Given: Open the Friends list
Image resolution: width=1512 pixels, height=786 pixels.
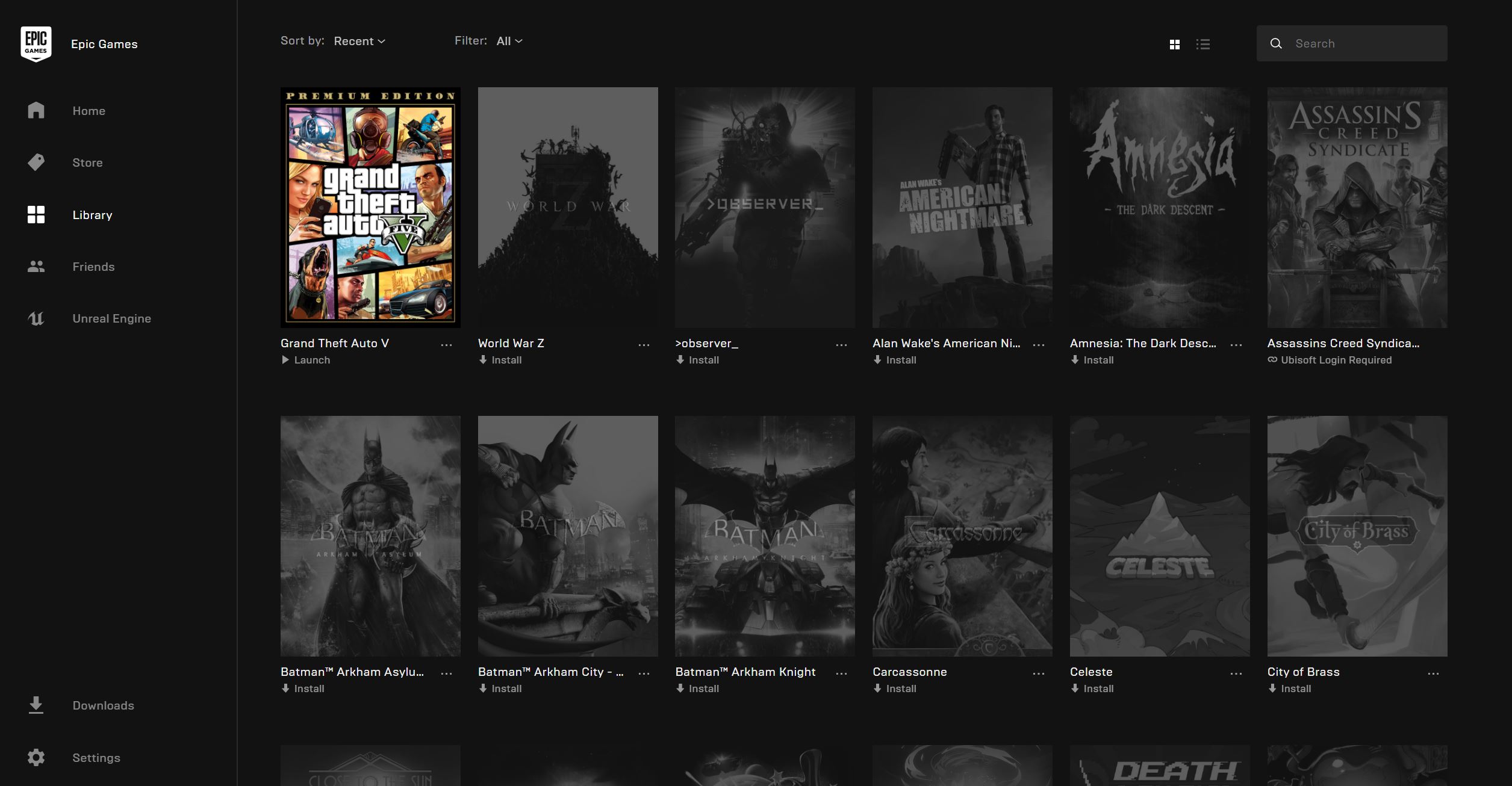Looking at the screenshot, I should (x=93, y=267).
